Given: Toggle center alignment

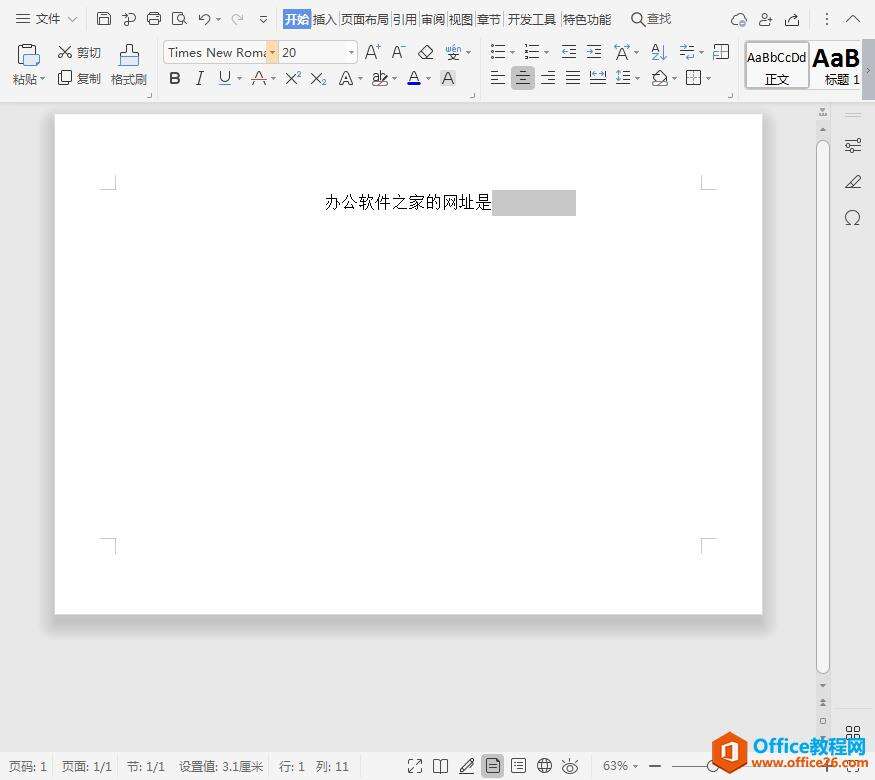Looking at the screenshot, I should (523, 78).
